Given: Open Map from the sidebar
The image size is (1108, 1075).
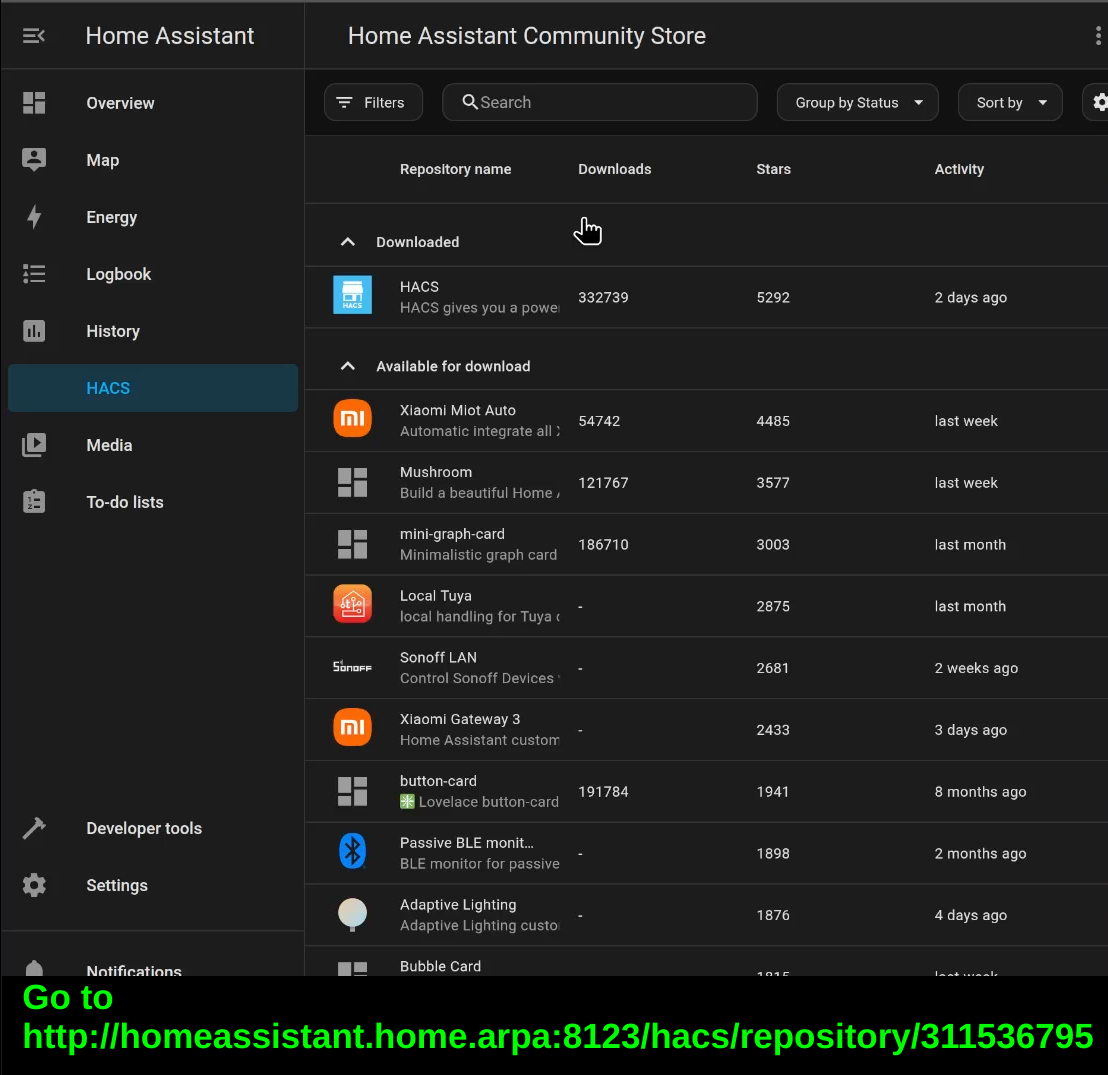Looking at the screenshot, I should [153, 160].
